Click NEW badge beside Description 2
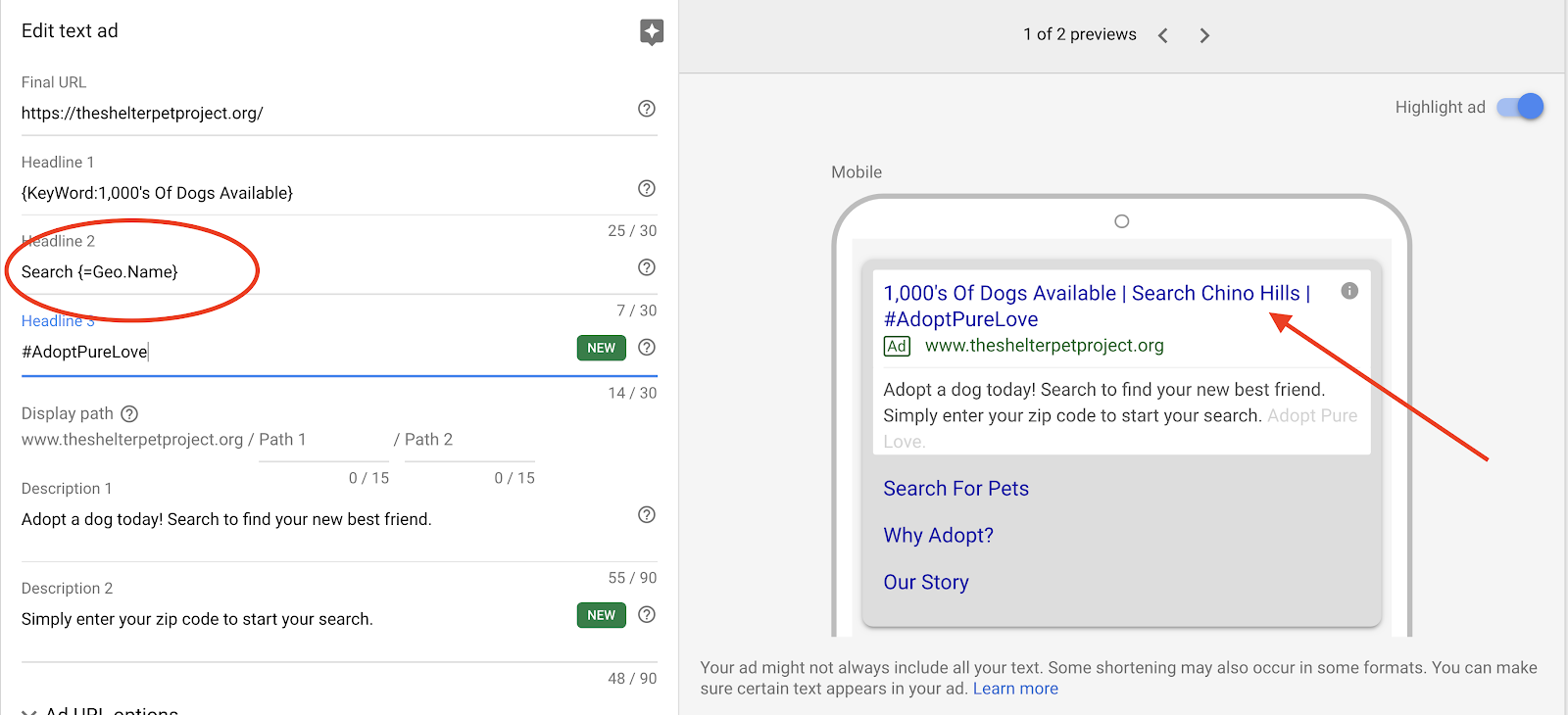Screen dimensions: 1568x715 click(601, 615)
